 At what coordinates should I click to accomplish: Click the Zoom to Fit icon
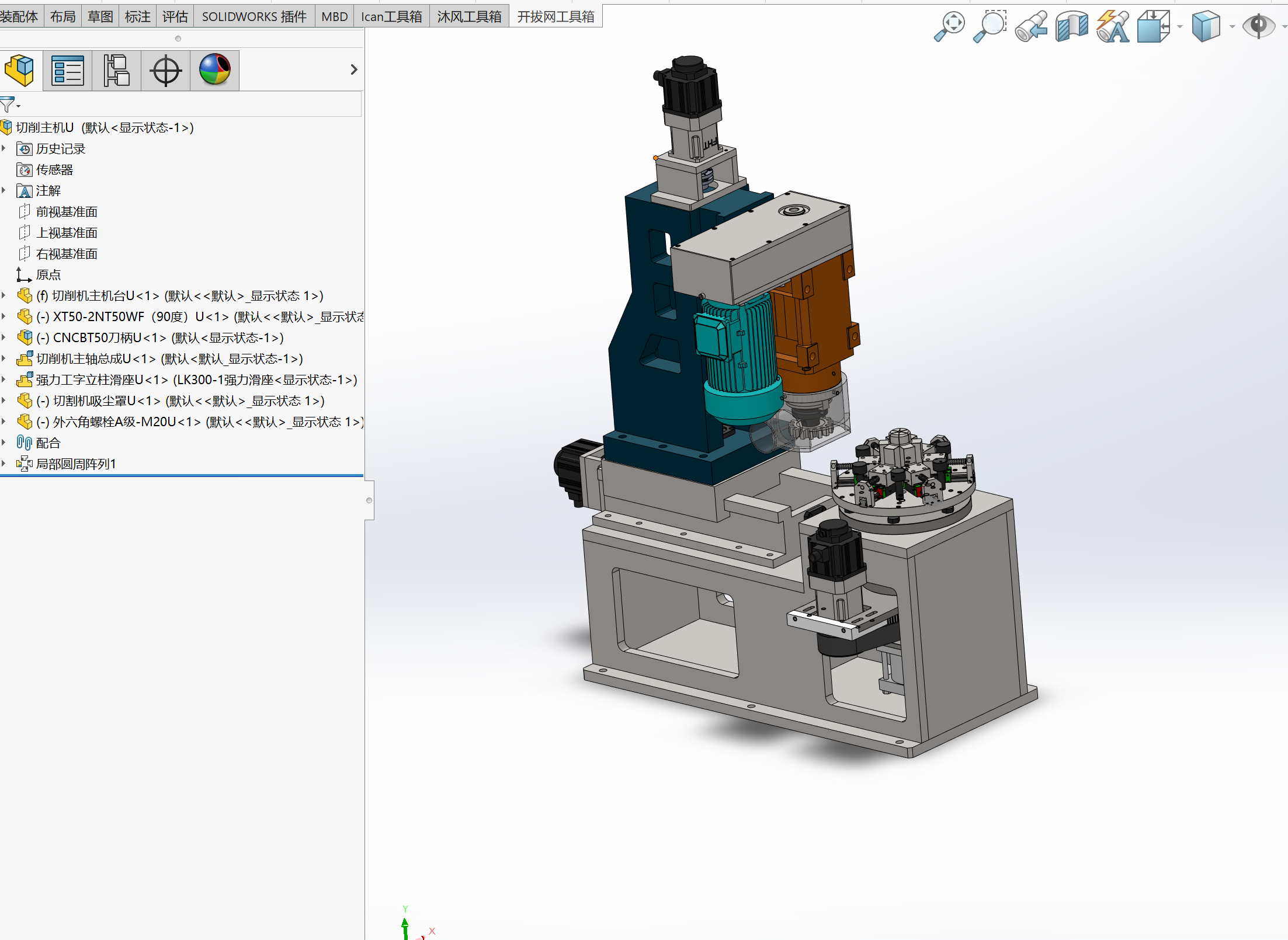coord(950,26)
